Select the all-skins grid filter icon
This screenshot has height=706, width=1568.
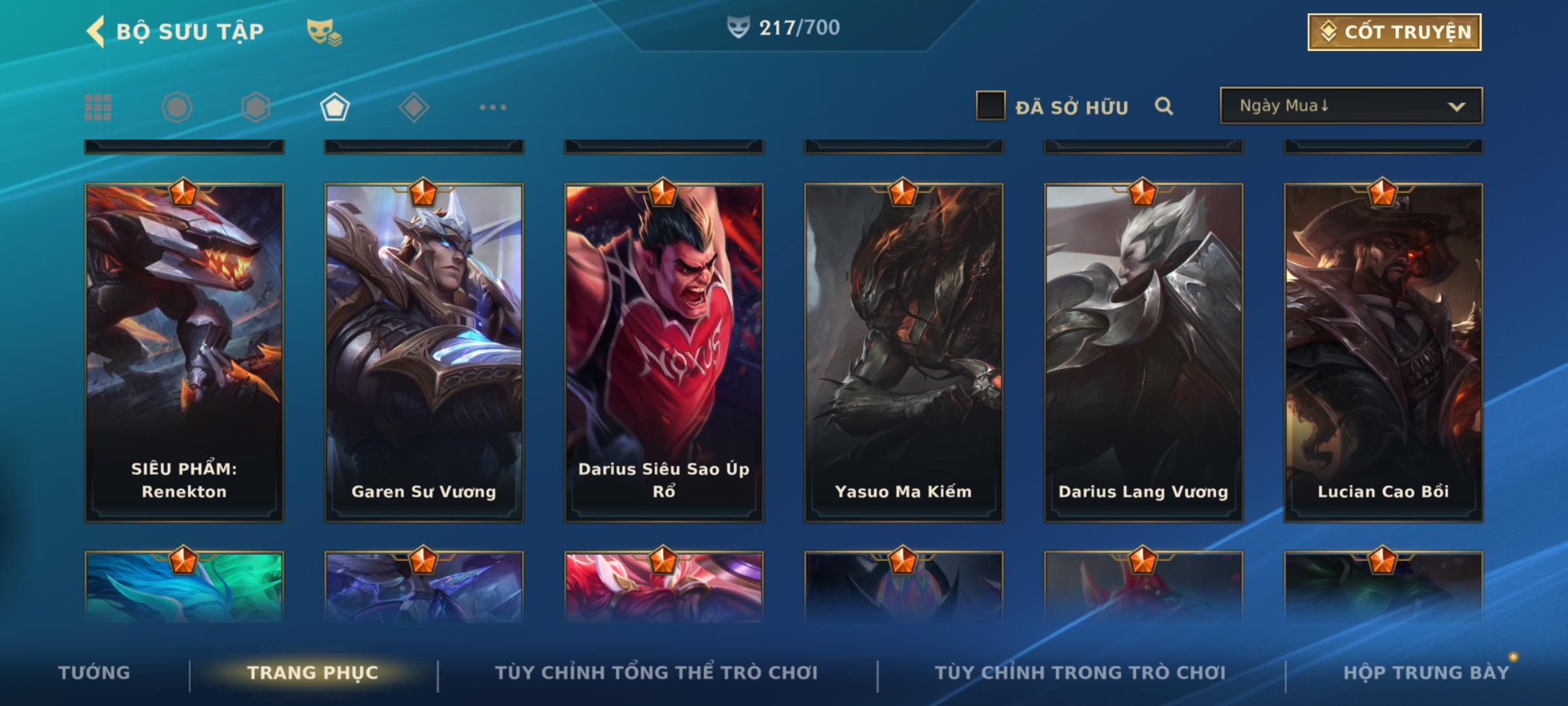coord(98,107)
